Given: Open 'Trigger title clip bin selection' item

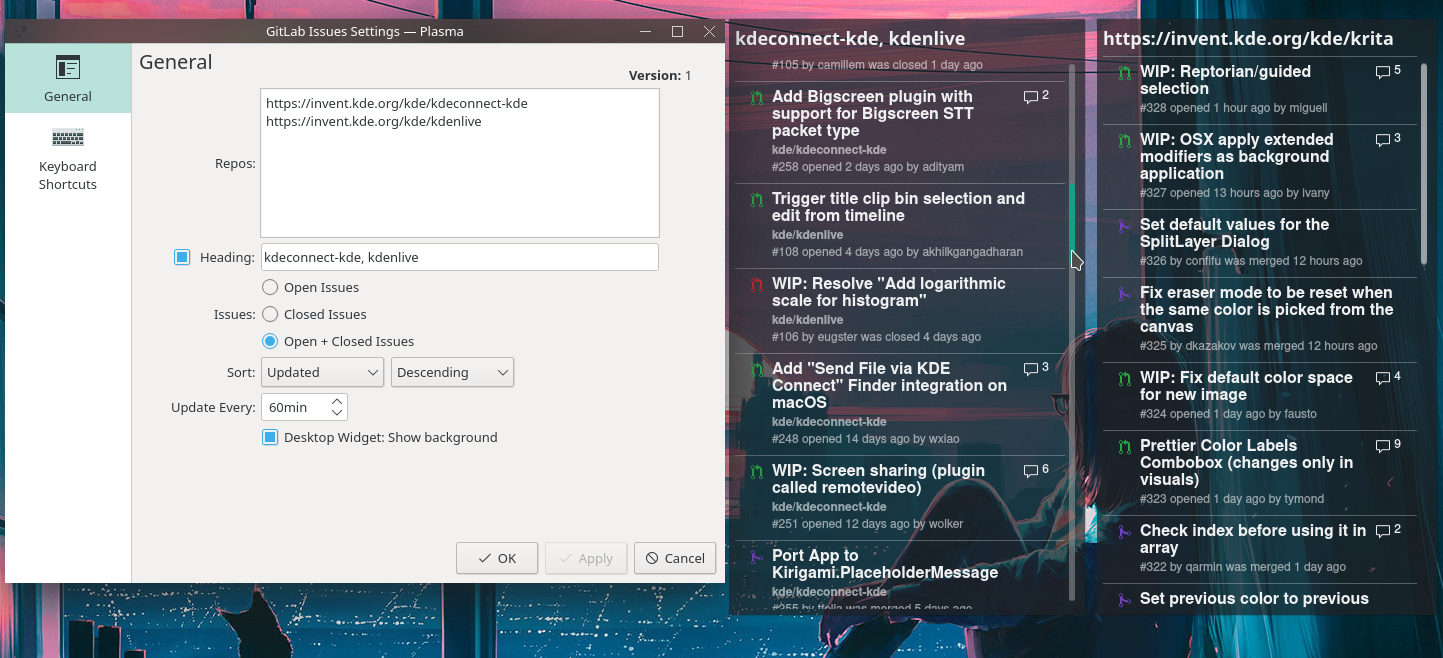Looking at the screenshot, I should point(898,207).
